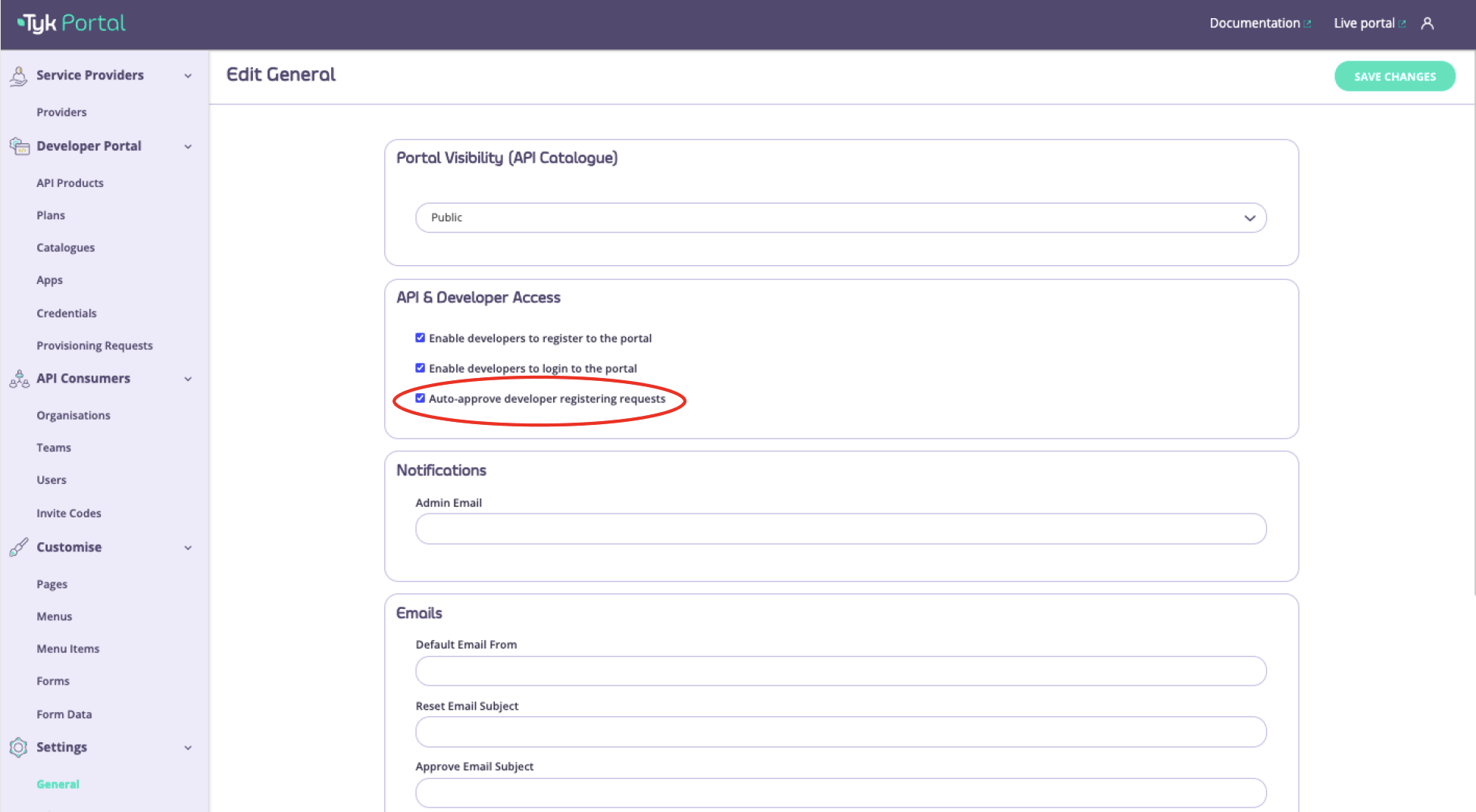Viewport: 1476px width, 812px height.
Task: Click inside the Admin Email field
Action: click(840, 529)
